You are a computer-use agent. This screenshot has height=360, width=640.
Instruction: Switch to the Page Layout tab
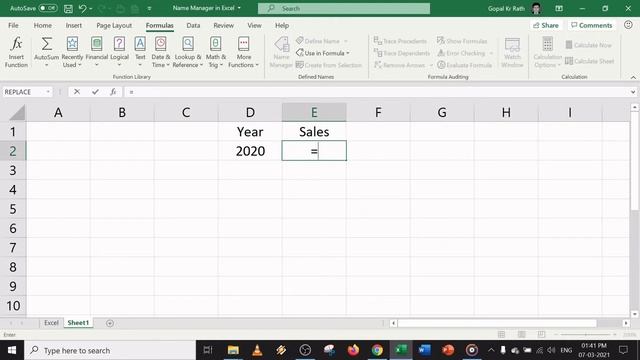pyautogui.click(x=114, y=25)
